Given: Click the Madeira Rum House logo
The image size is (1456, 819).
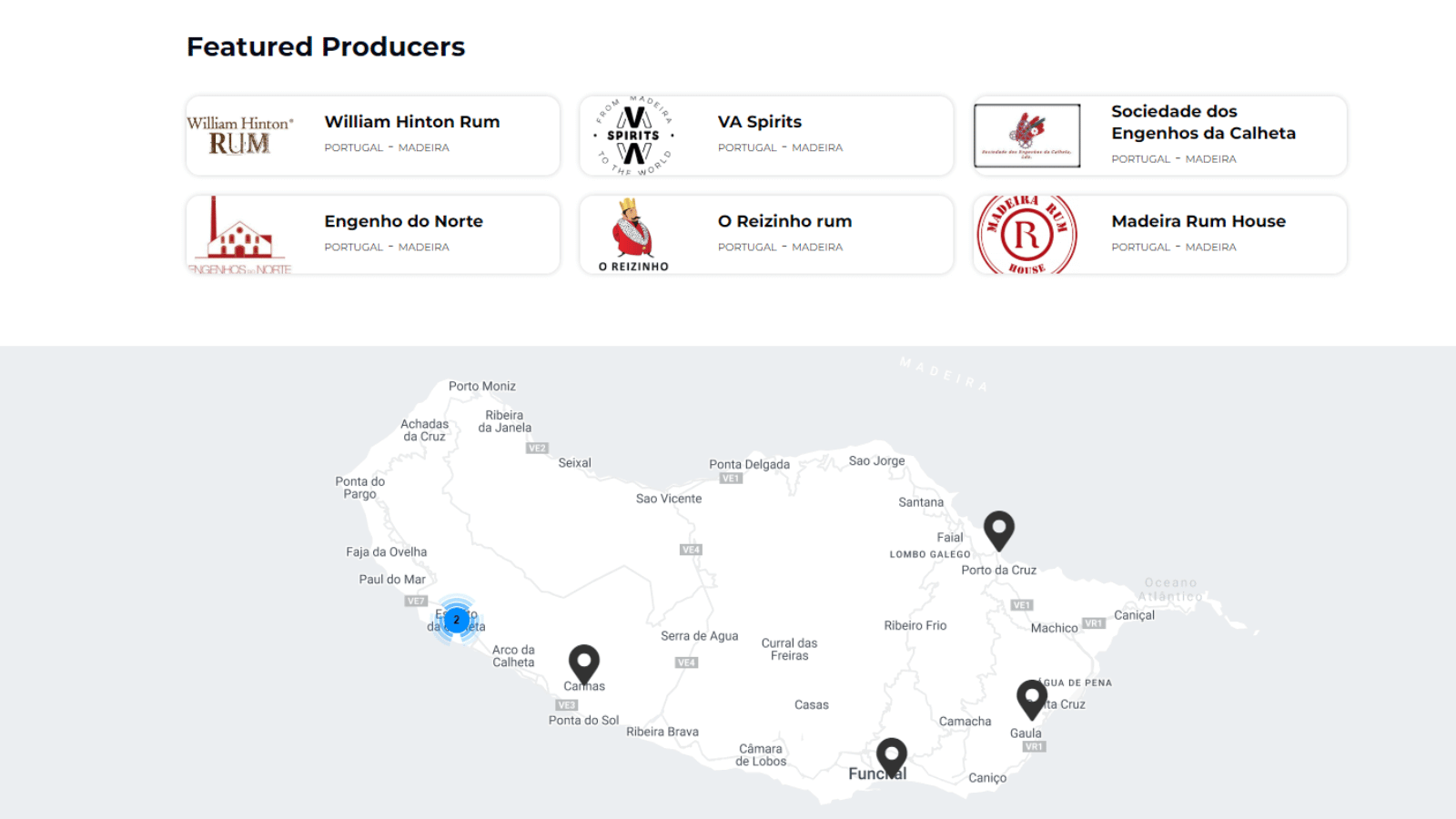Looking at the screenshot, I should click(x=1027, y=235).
